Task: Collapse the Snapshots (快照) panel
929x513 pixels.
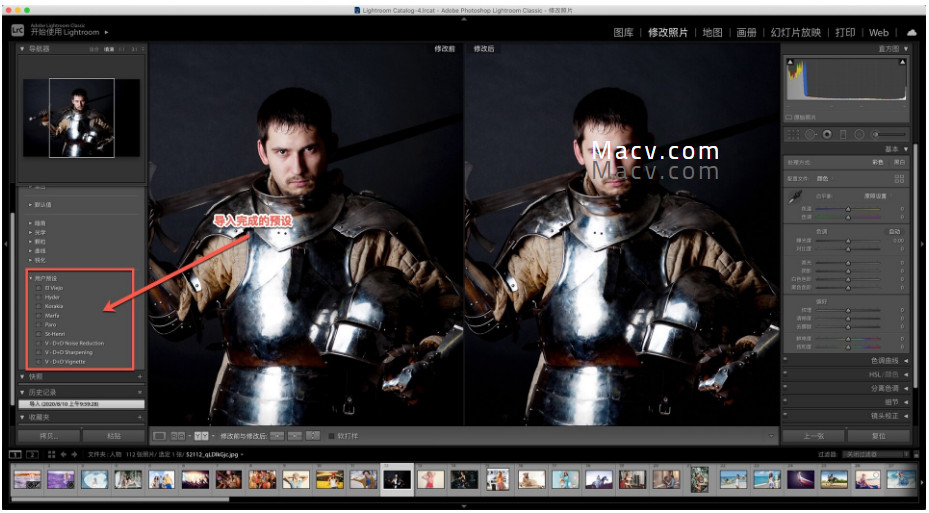Action: 23,377
